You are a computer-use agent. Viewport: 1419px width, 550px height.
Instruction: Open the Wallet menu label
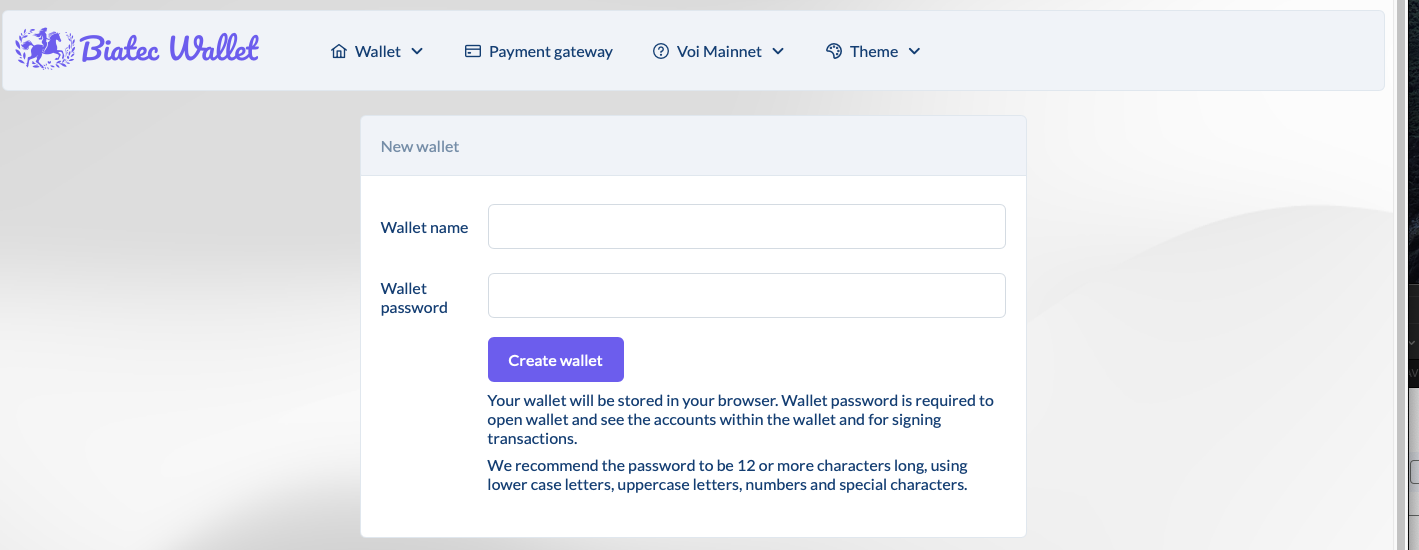pyautogui.click(x=378, y=51)
